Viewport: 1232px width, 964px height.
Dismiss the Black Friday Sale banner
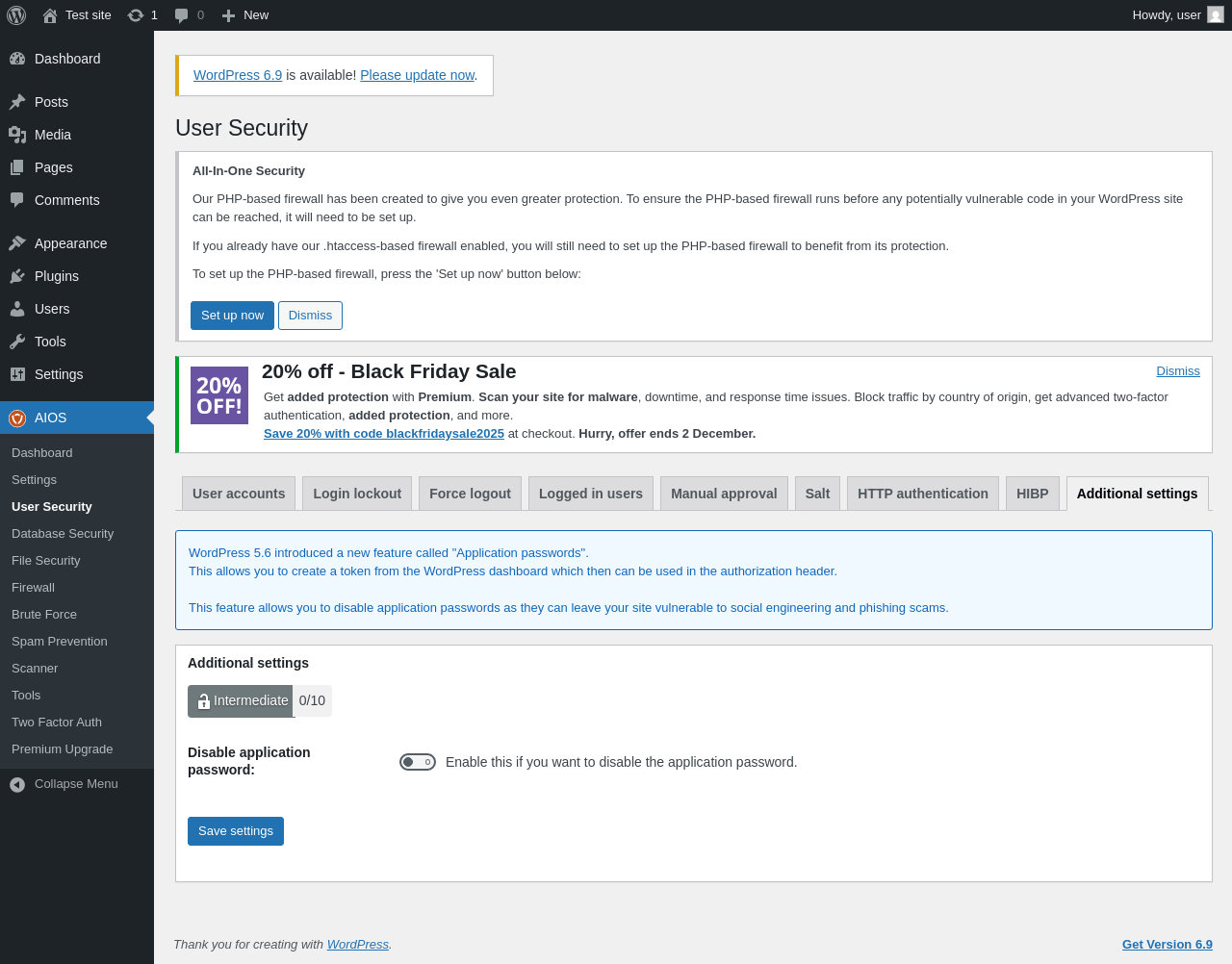(x=1178, y=371)
